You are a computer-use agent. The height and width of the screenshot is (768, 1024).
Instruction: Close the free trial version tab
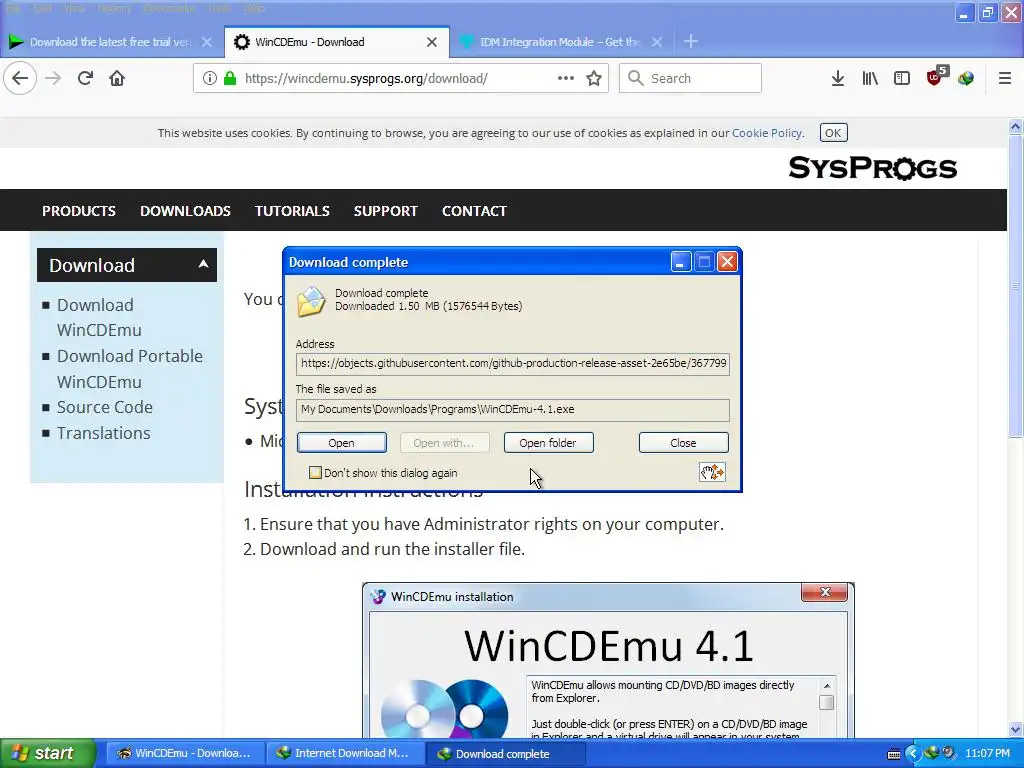206,42
